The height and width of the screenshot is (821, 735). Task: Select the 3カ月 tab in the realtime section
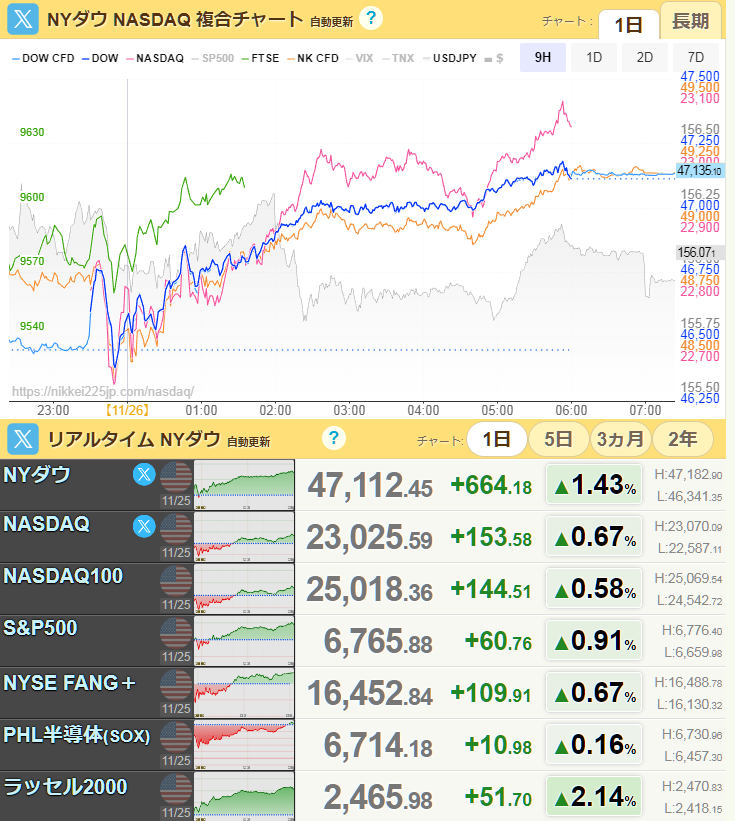coord(619,439)
